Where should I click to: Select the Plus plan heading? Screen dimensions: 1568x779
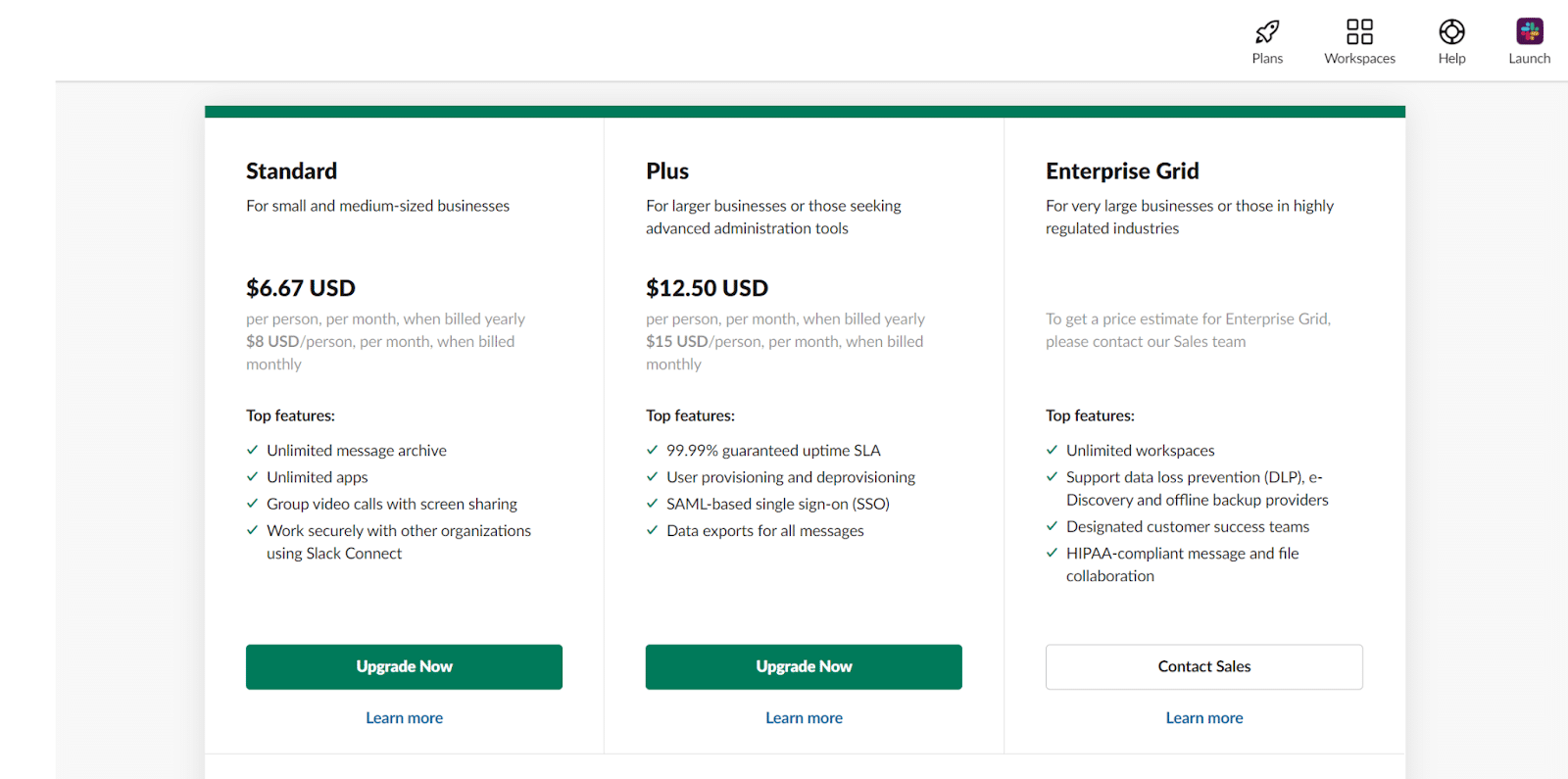point(666,170)
